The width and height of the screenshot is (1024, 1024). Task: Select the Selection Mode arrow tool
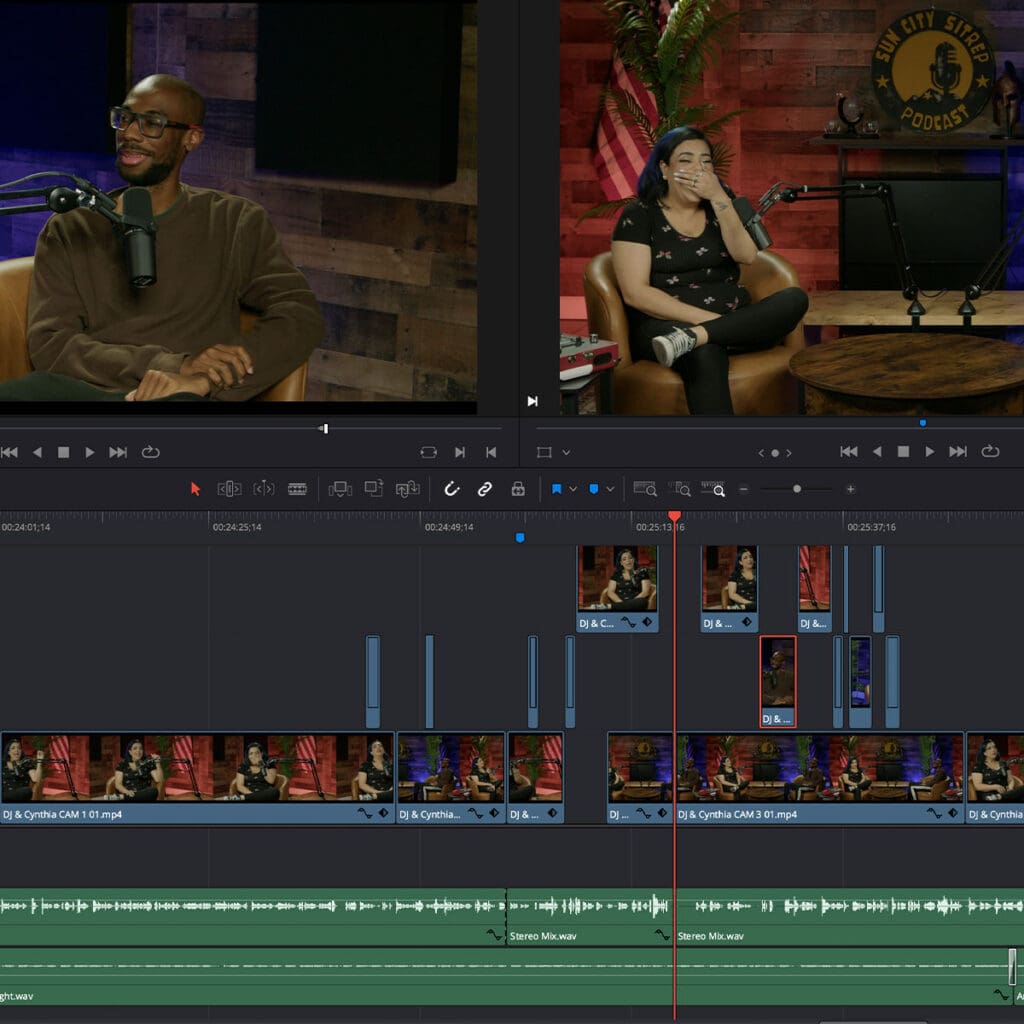pyautogui.click(x=196, y=489)
